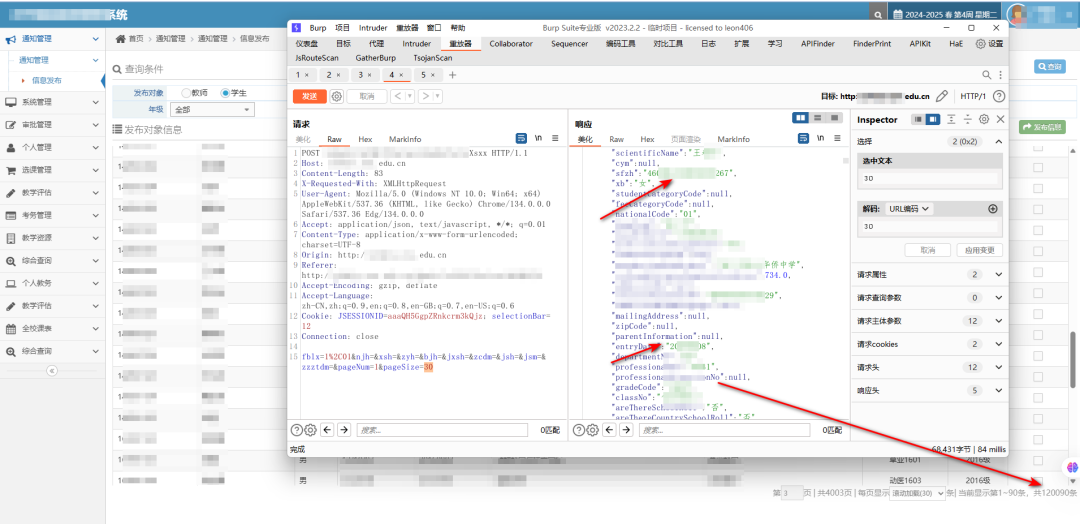Switch to the Sequencer tab
Viewport: 1080px width, 524px height.
[x=570, y=43]
